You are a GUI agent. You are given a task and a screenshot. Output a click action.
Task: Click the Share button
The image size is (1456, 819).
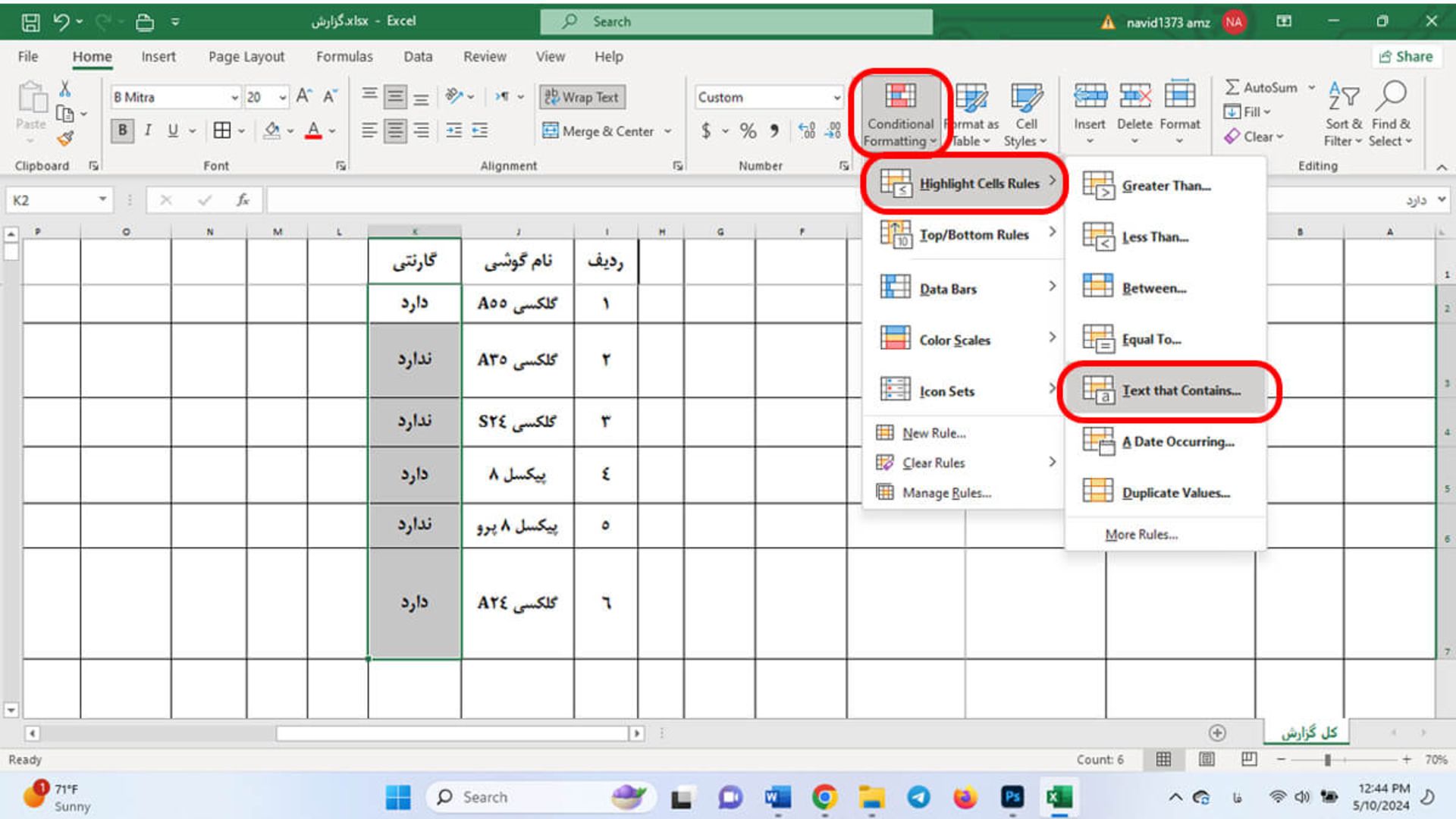tap(1406, 56)
